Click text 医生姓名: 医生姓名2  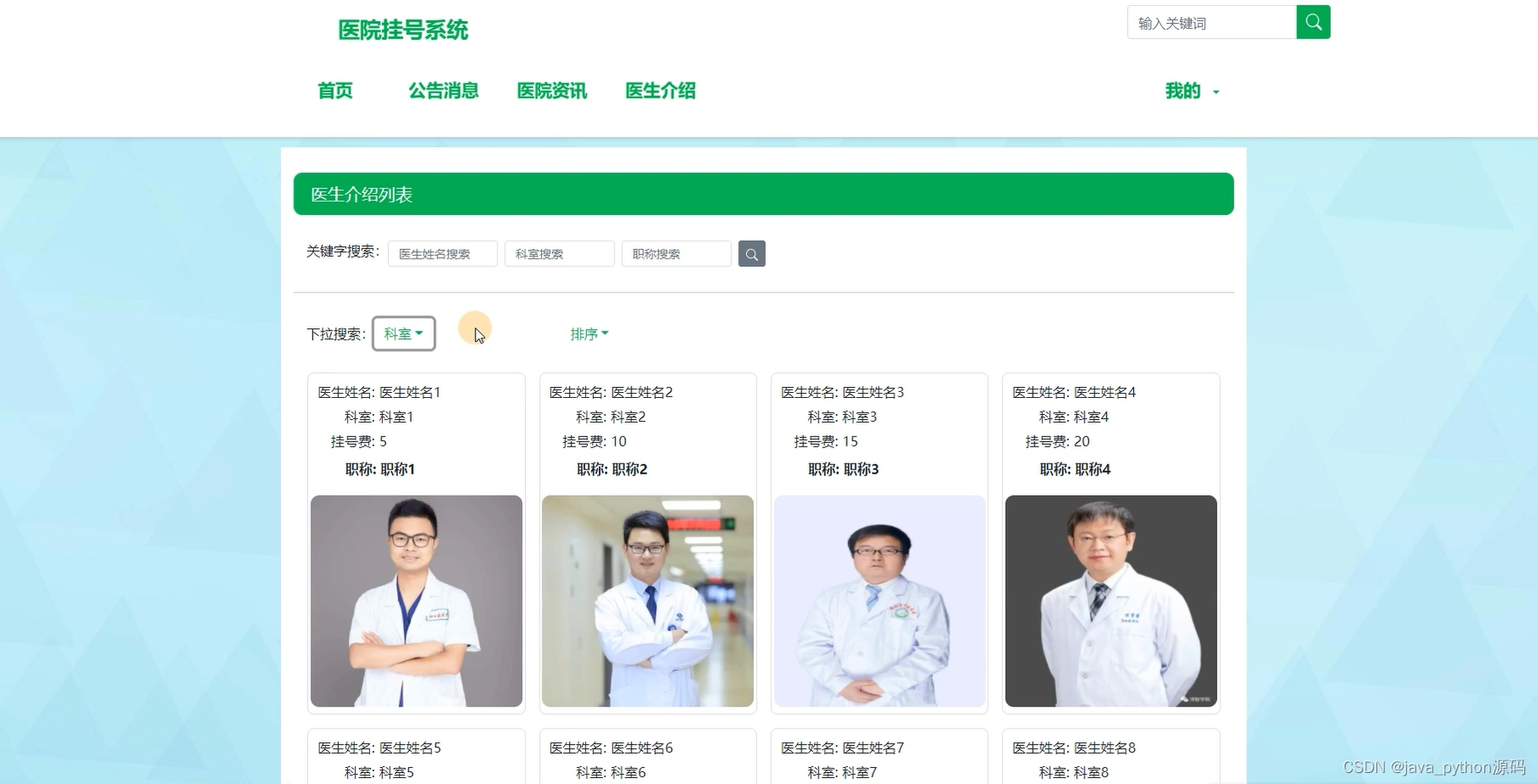(612, 392)
